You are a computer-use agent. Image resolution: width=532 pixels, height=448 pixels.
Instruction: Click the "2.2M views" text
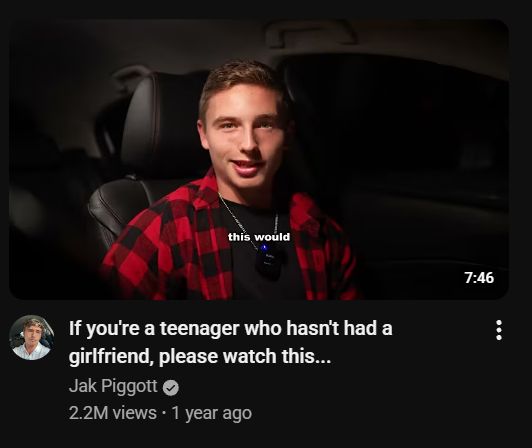click(113, 413)
